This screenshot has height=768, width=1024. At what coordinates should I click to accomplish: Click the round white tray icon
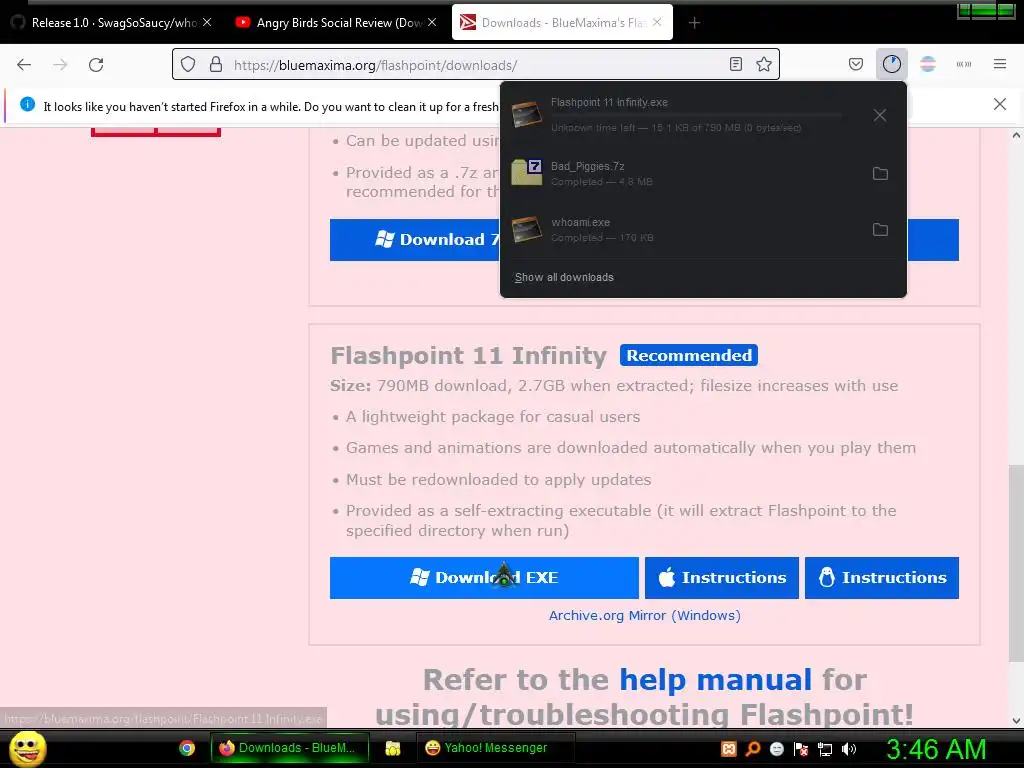click(x=777, y=749)
